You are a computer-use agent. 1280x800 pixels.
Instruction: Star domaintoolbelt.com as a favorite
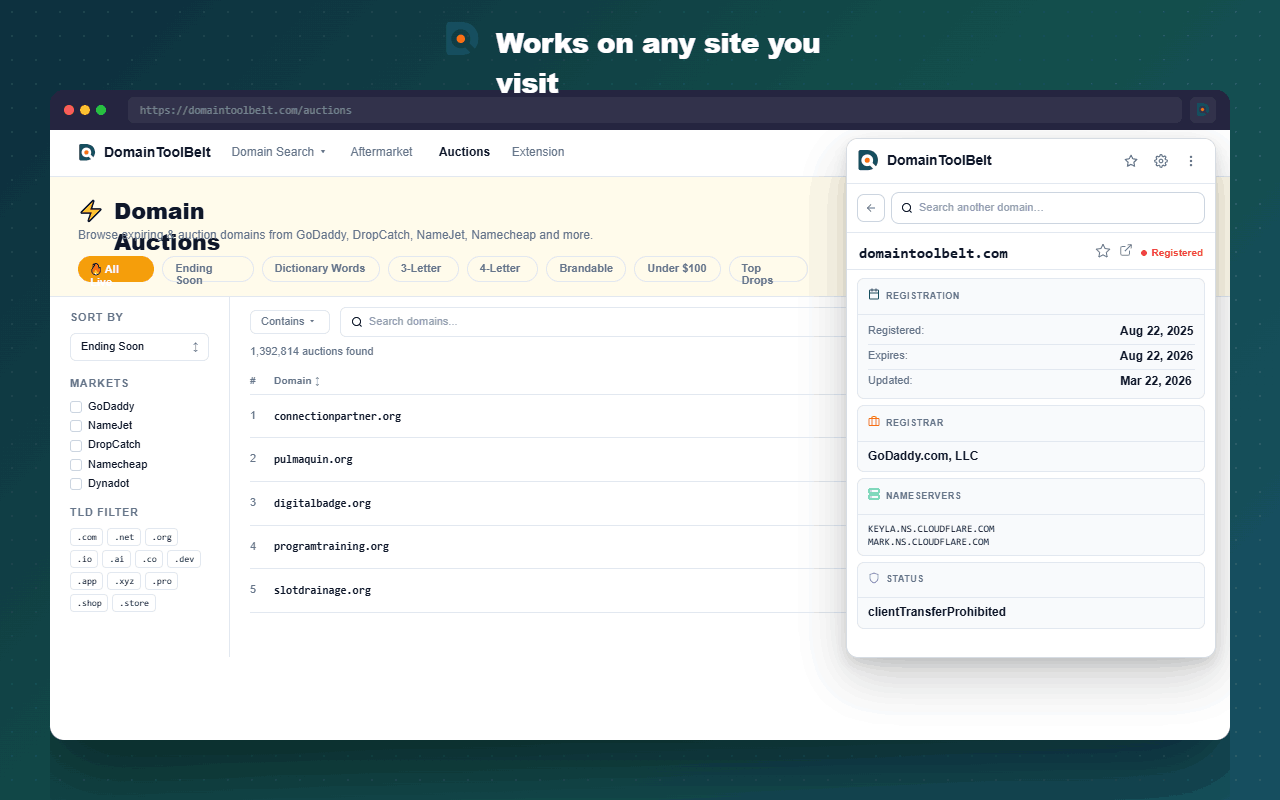tap(1103, 251)
